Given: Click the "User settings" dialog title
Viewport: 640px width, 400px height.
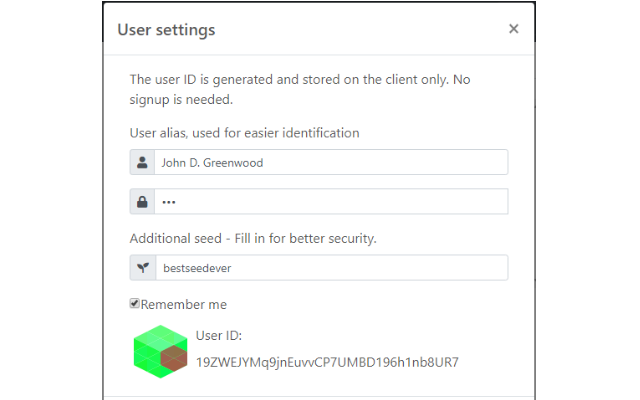Looking at the screenshot, I should pos(166,30).
